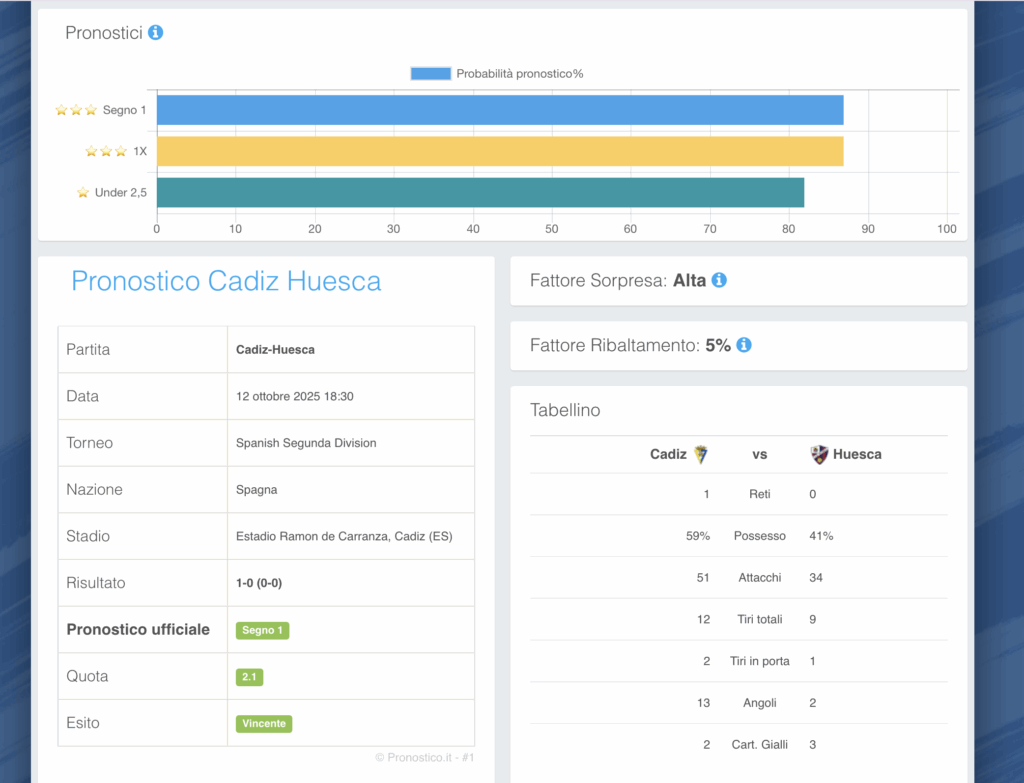
Task: Click the Cadiz team name in Tabellino
Action: (x=668, y=454)
